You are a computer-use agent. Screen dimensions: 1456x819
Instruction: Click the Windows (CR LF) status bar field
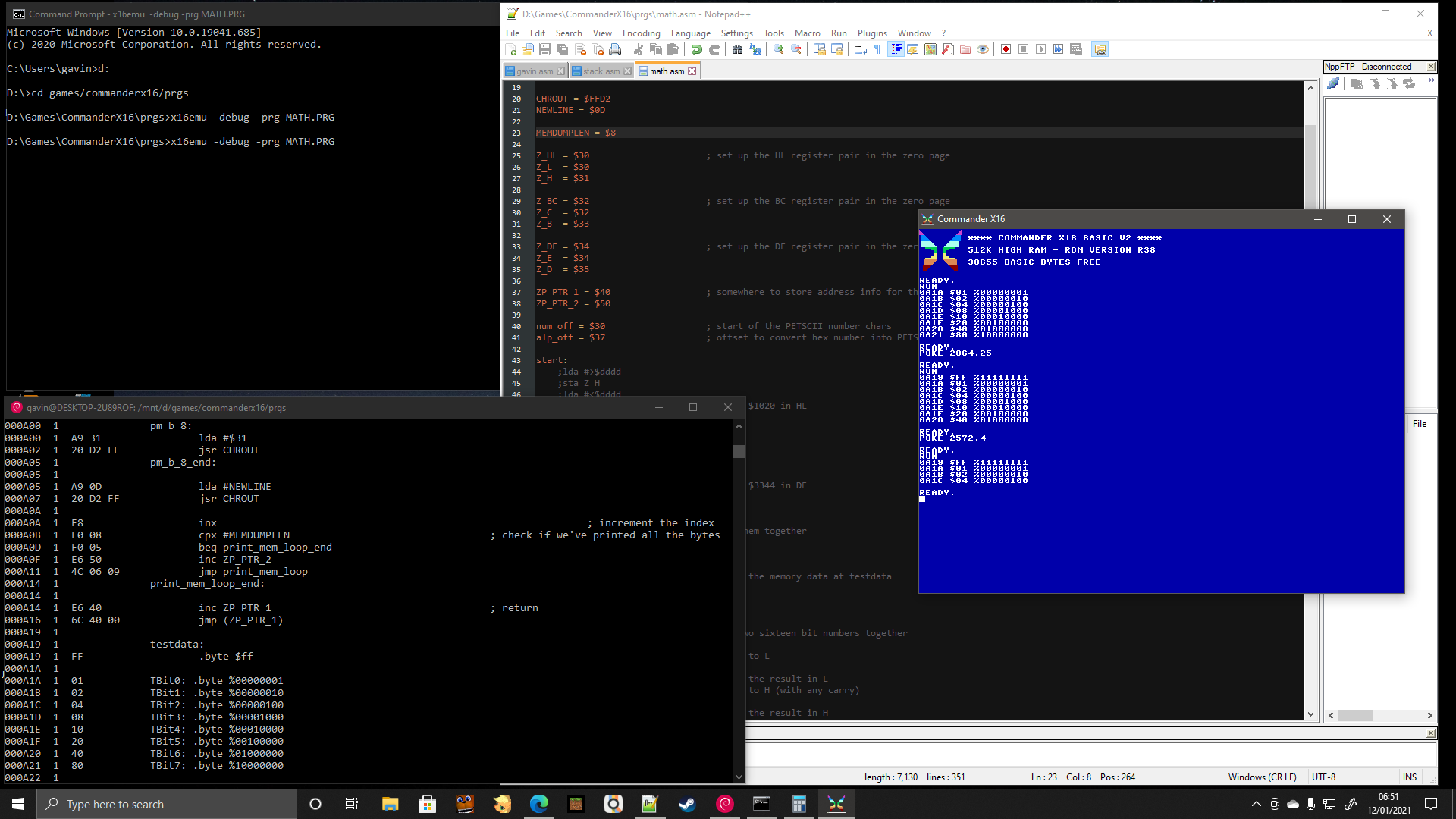point(1263,777)
